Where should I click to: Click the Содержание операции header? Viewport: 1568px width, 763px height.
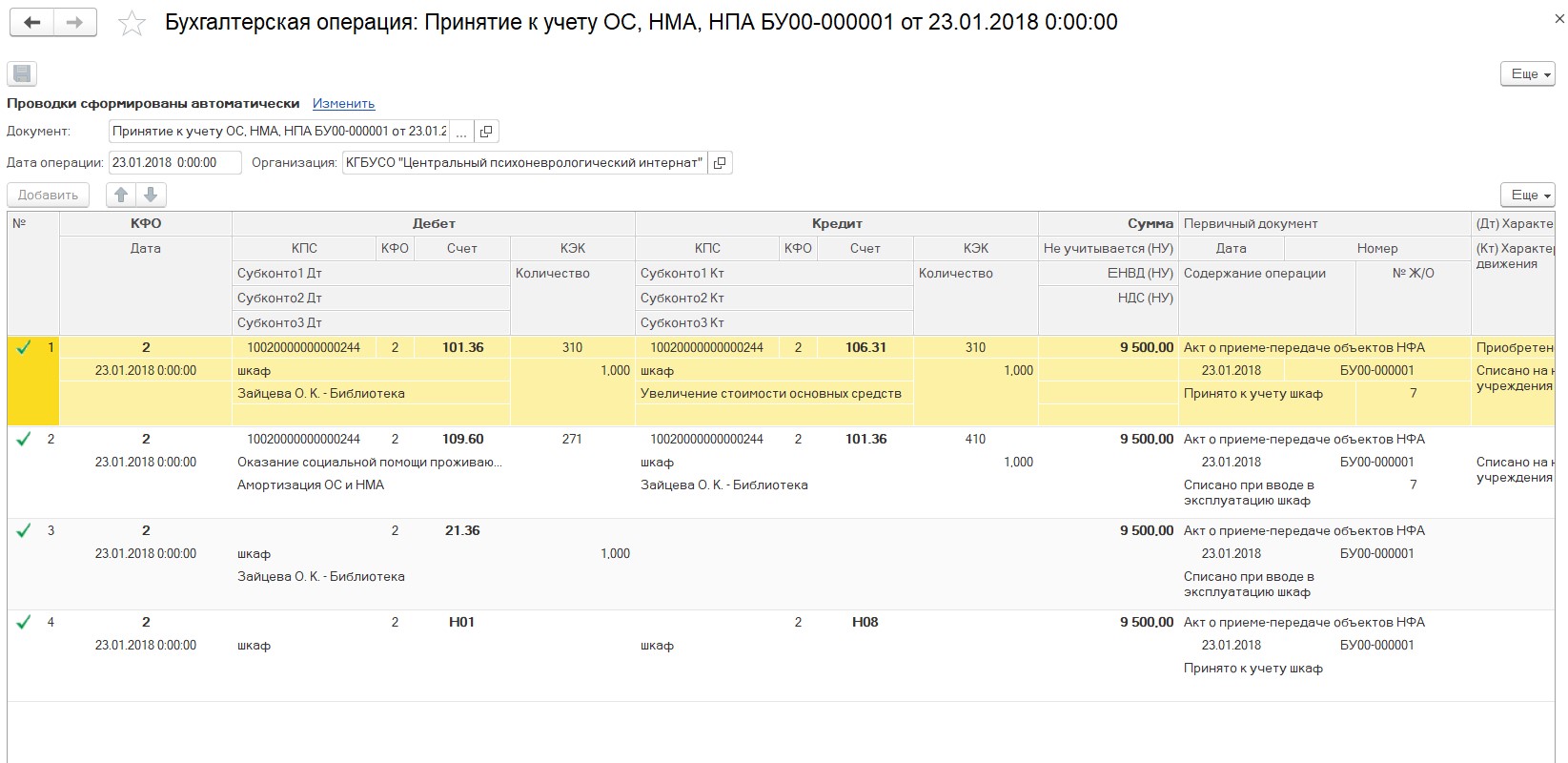1267,298
